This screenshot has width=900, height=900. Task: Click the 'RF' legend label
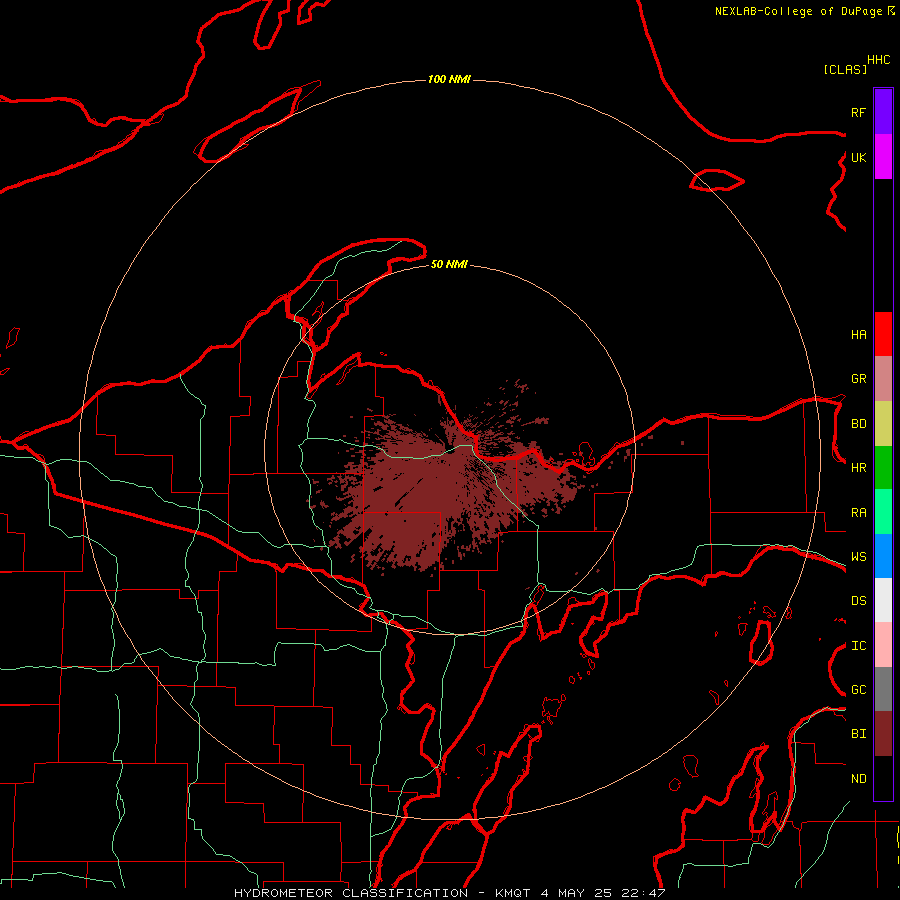click(858, 112)
